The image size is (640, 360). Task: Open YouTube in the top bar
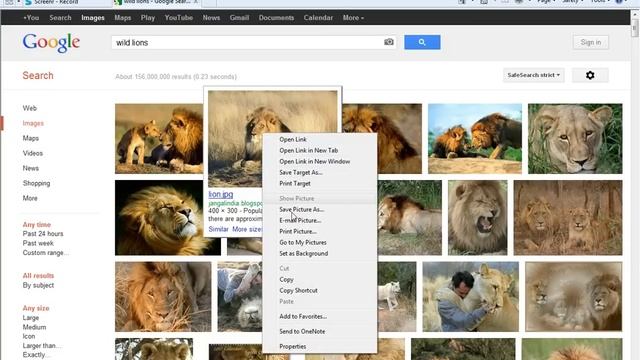(179, 18)
